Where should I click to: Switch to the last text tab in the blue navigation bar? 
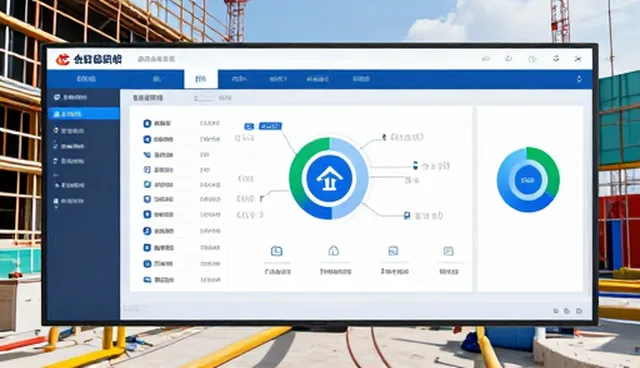click(x=361, y=79)
